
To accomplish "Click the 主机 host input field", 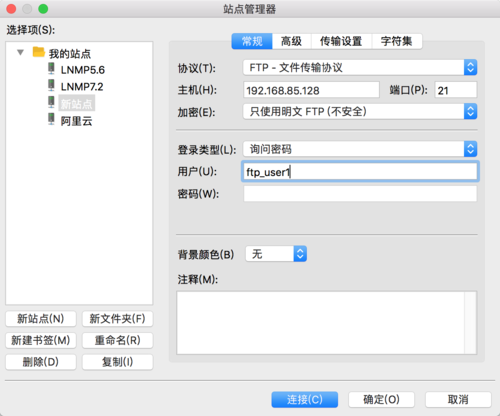I will click(x=311, y=90).
